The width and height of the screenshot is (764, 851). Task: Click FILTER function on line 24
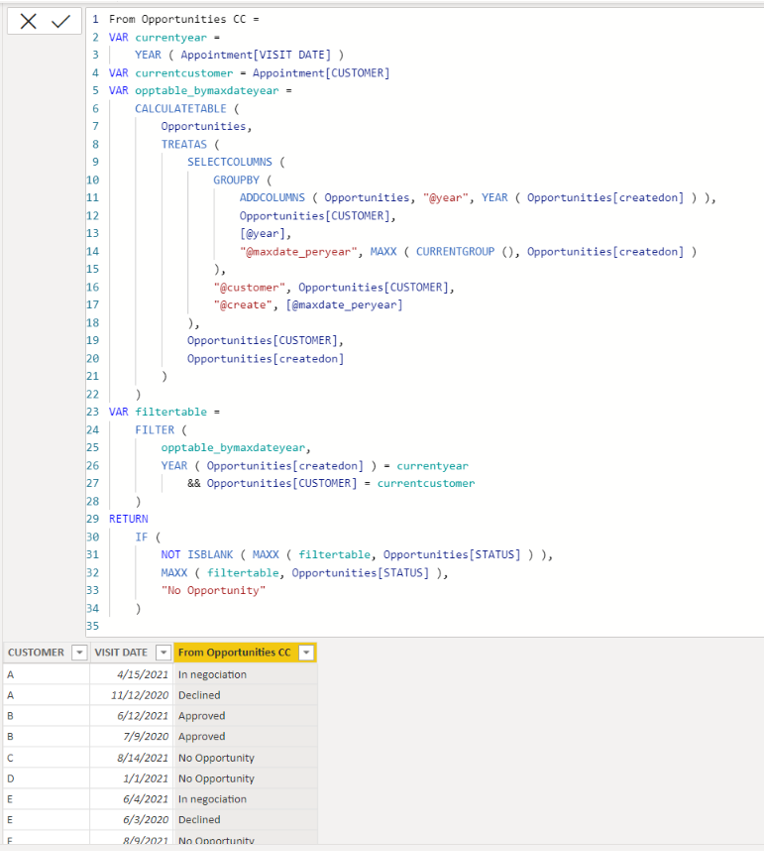pos(155,430)
